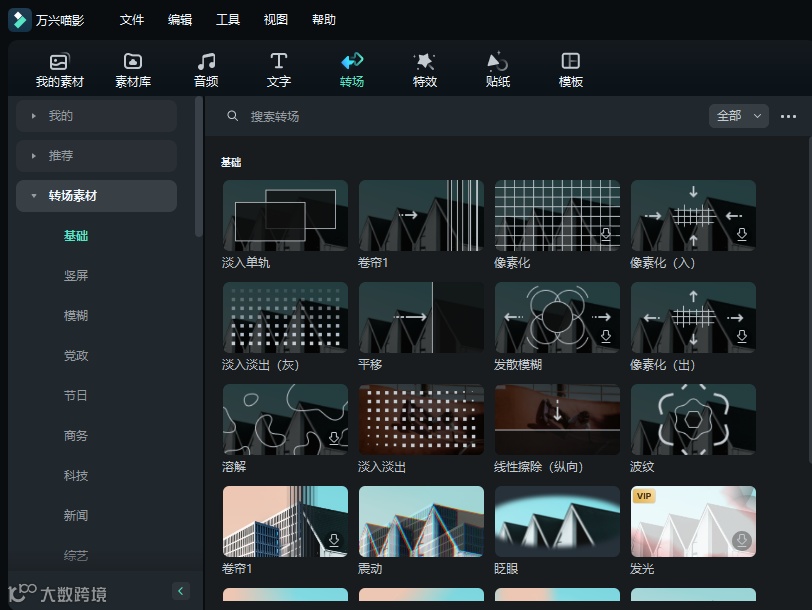Open the 视图 menu
The height and width of the screenshot is (610, 812).
point(276,20)
